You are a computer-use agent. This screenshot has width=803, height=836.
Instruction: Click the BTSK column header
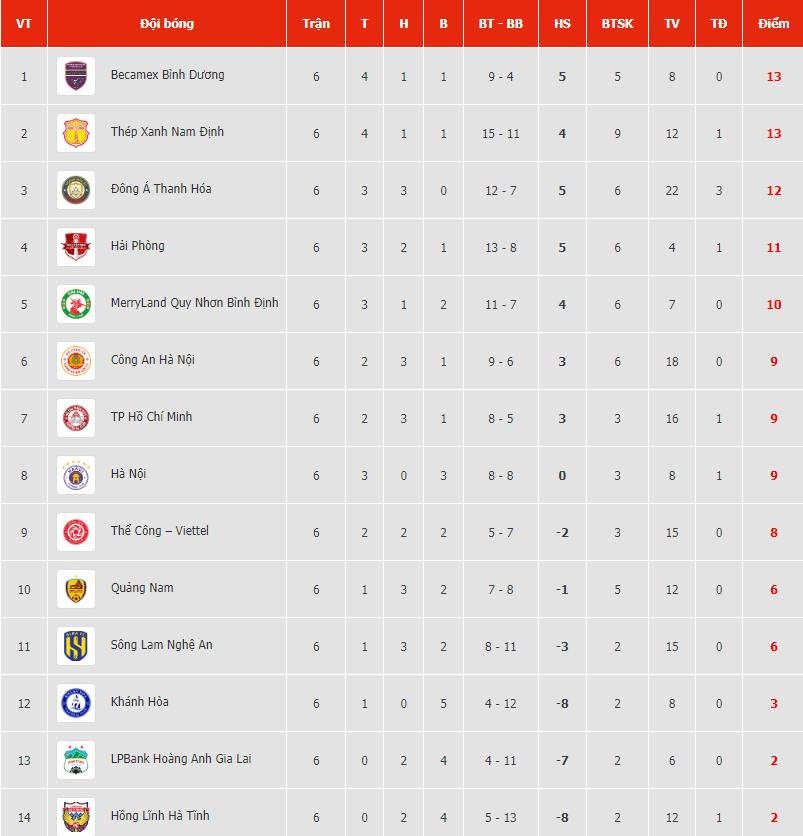pos(617,23)
